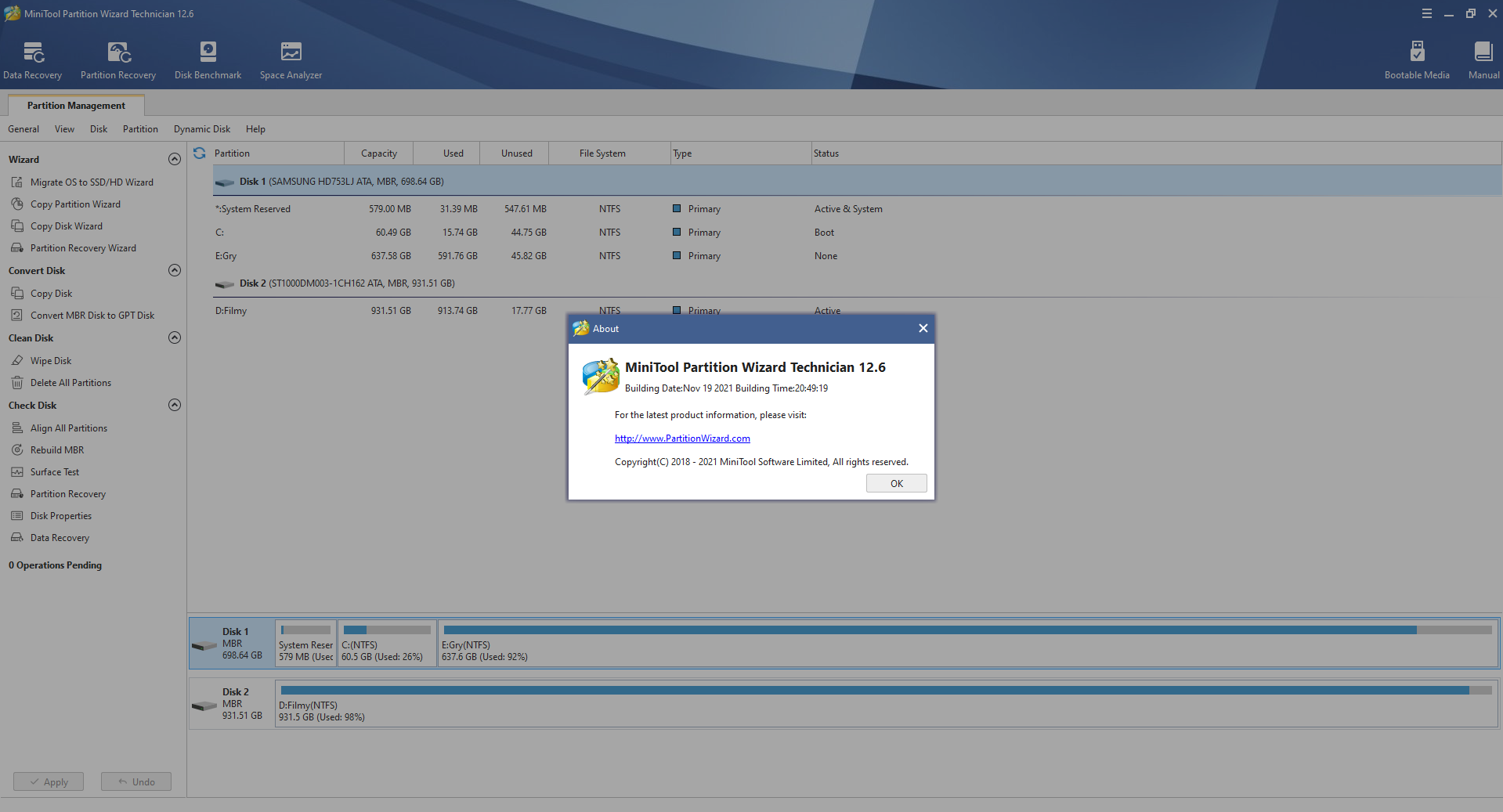Select Disk 1 MBR 698.64 GB in the disk map
The height and width of the screenshot is (812, 1503).
pos(232,643)
